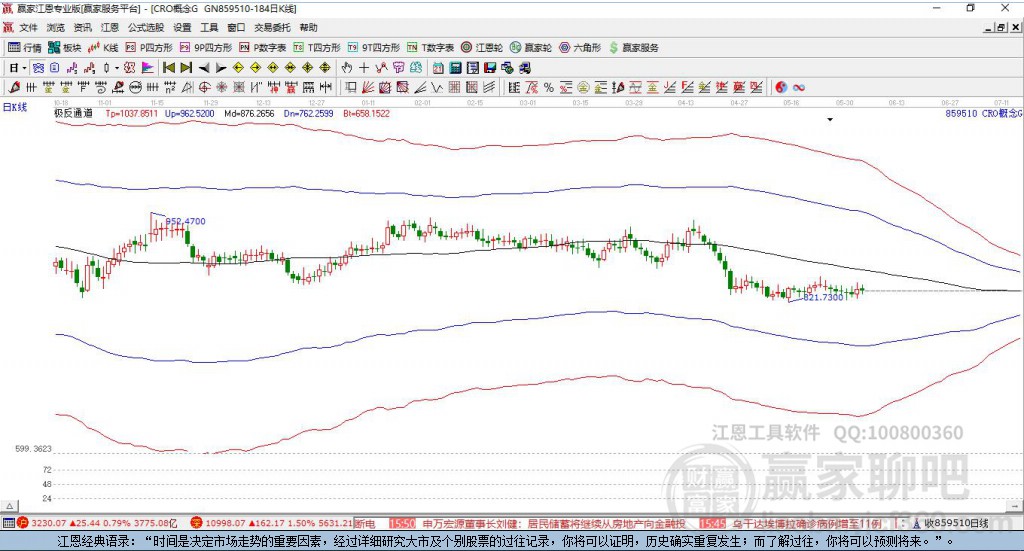1024x551 pixels.
Task: Open the calendar date icon
Action: point(438,68)
